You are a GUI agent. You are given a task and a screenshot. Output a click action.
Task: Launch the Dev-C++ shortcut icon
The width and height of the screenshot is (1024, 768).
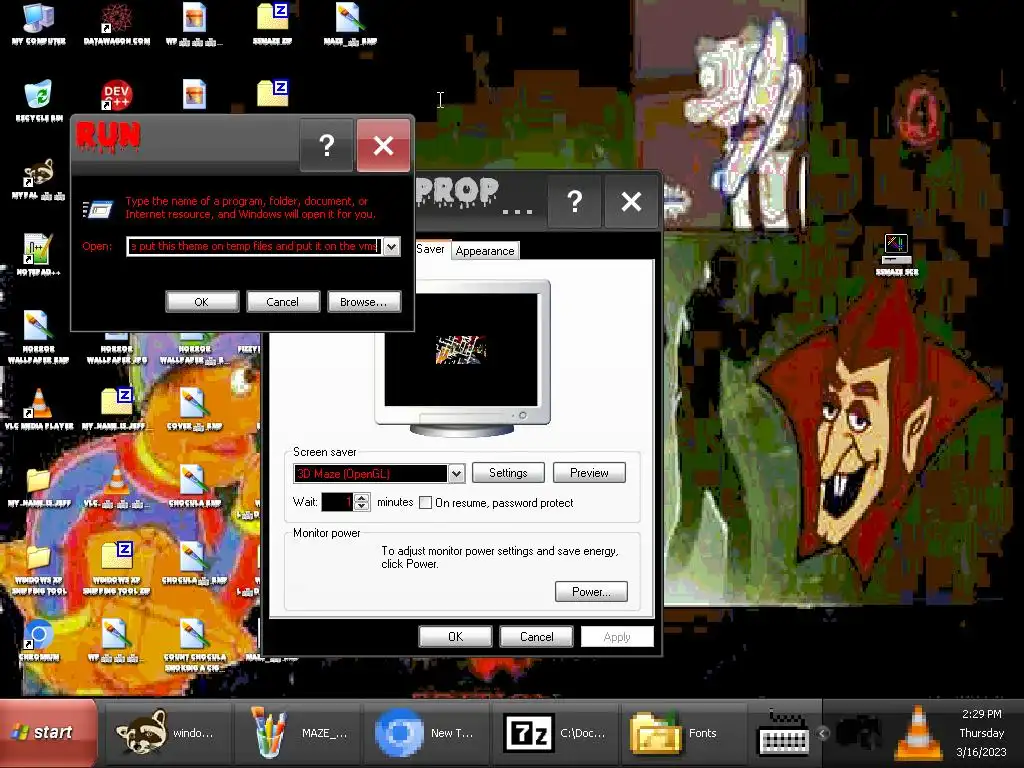coord(116,95)
